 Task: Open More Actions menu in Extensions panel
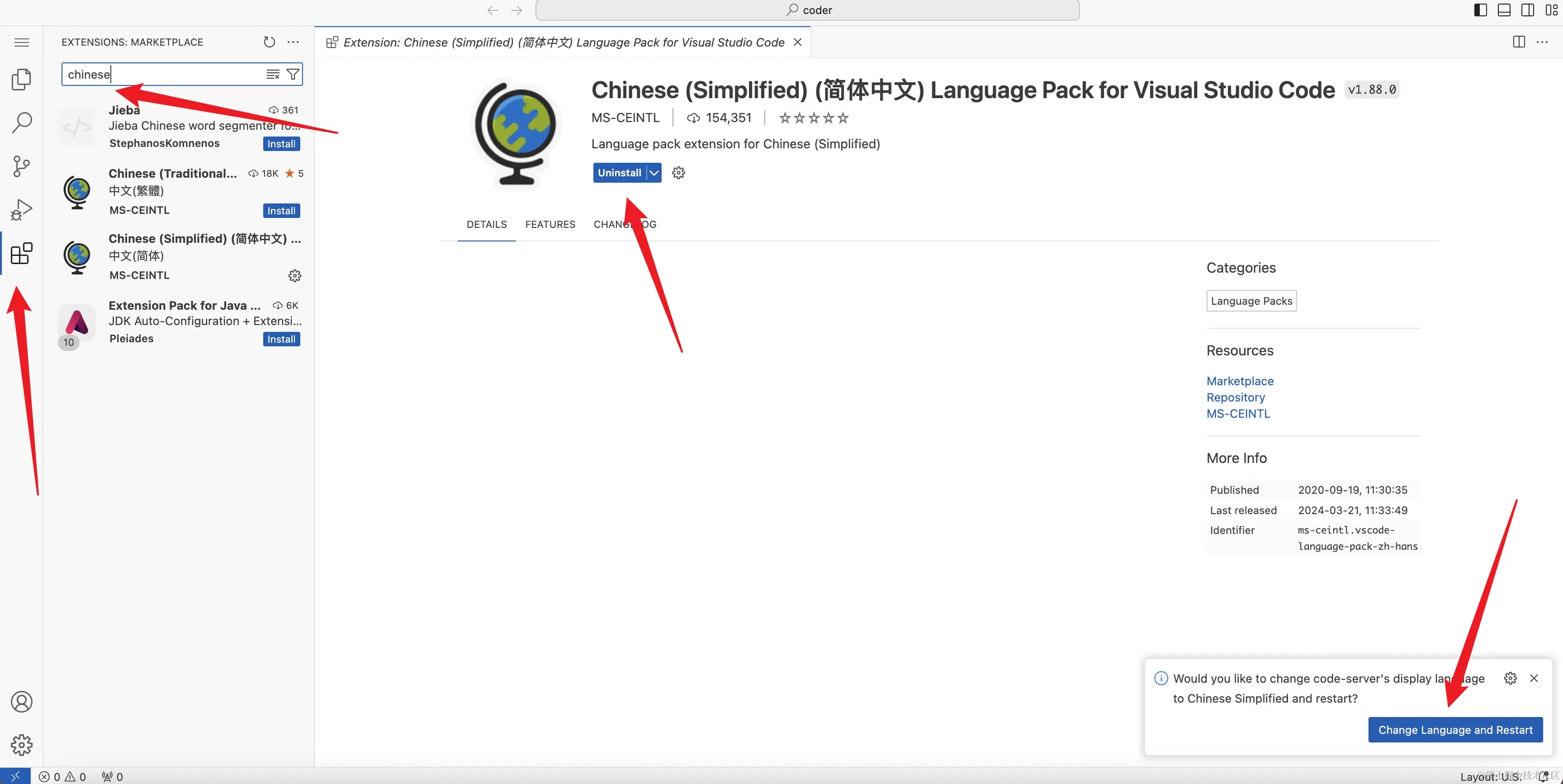(x=293, y=42)
